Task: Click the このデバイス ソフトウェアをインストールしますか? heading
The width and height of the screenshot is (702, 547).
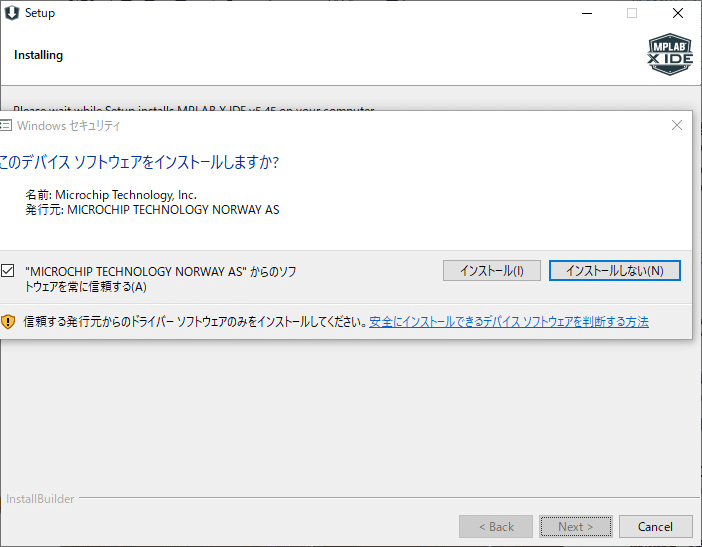Action: (139, 162)
